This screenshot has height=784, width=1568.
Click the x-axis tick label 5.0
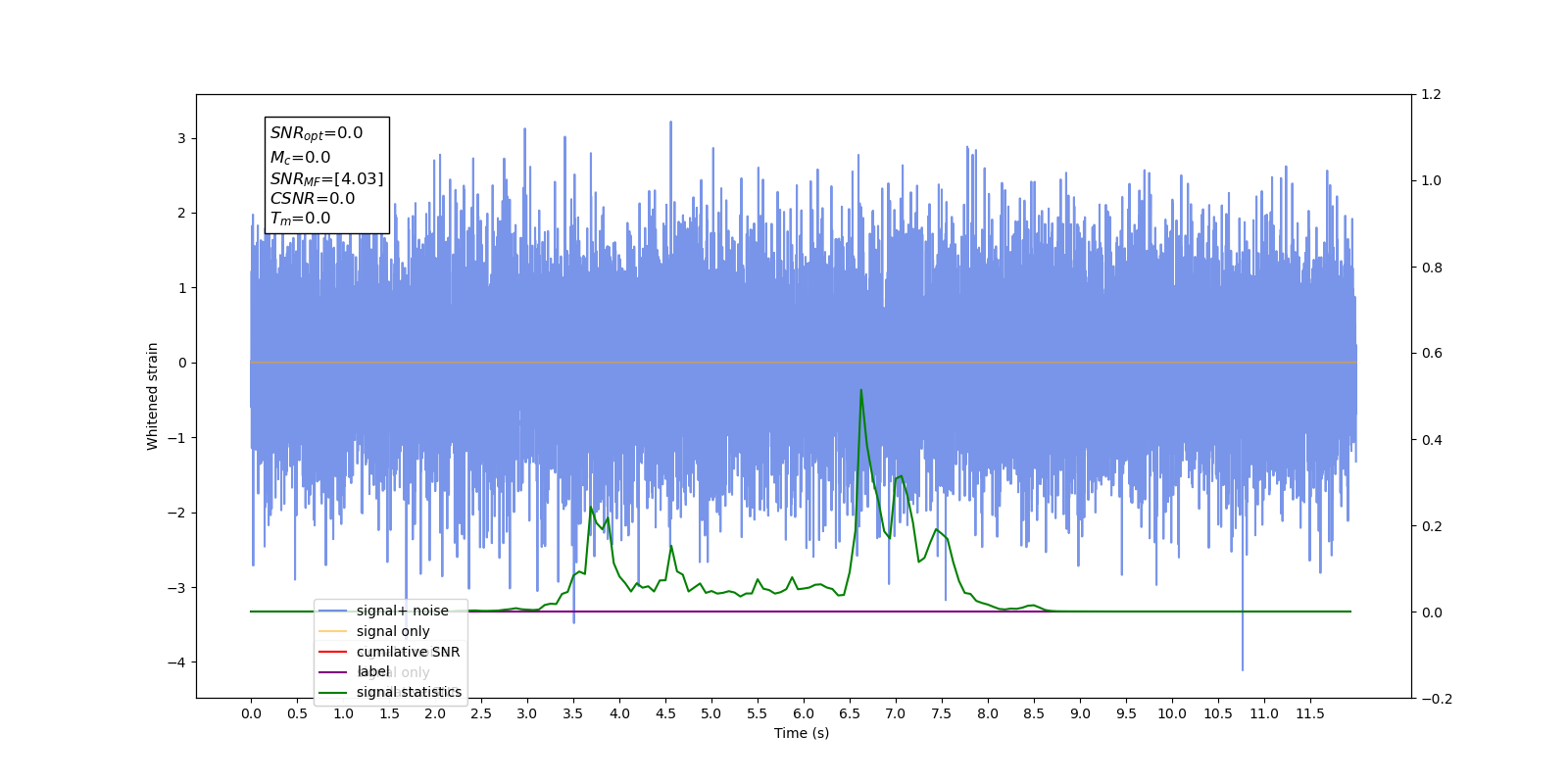coord(711,713)
